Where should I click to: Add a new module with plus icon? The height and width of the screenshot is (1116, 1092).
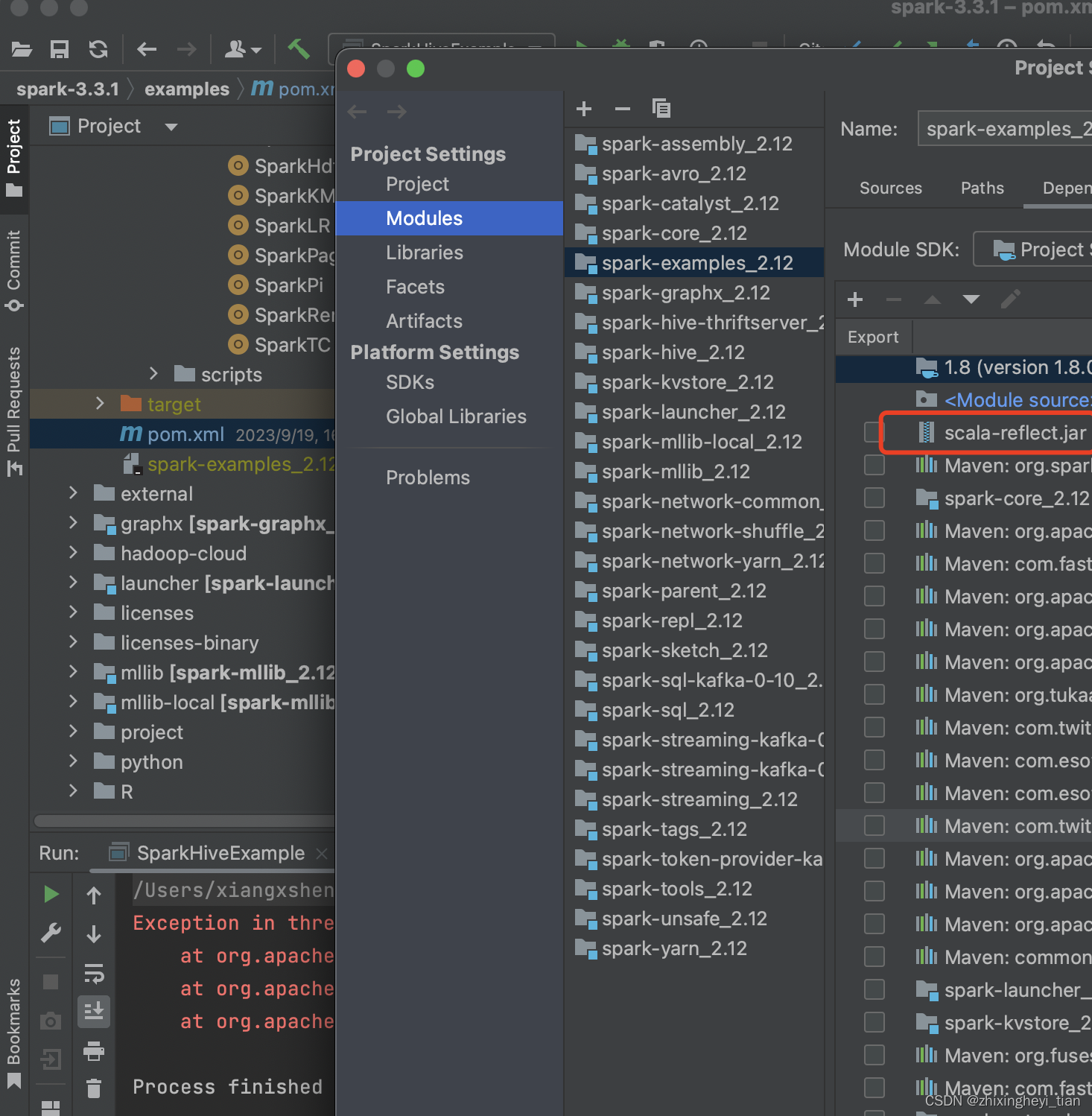584,109
